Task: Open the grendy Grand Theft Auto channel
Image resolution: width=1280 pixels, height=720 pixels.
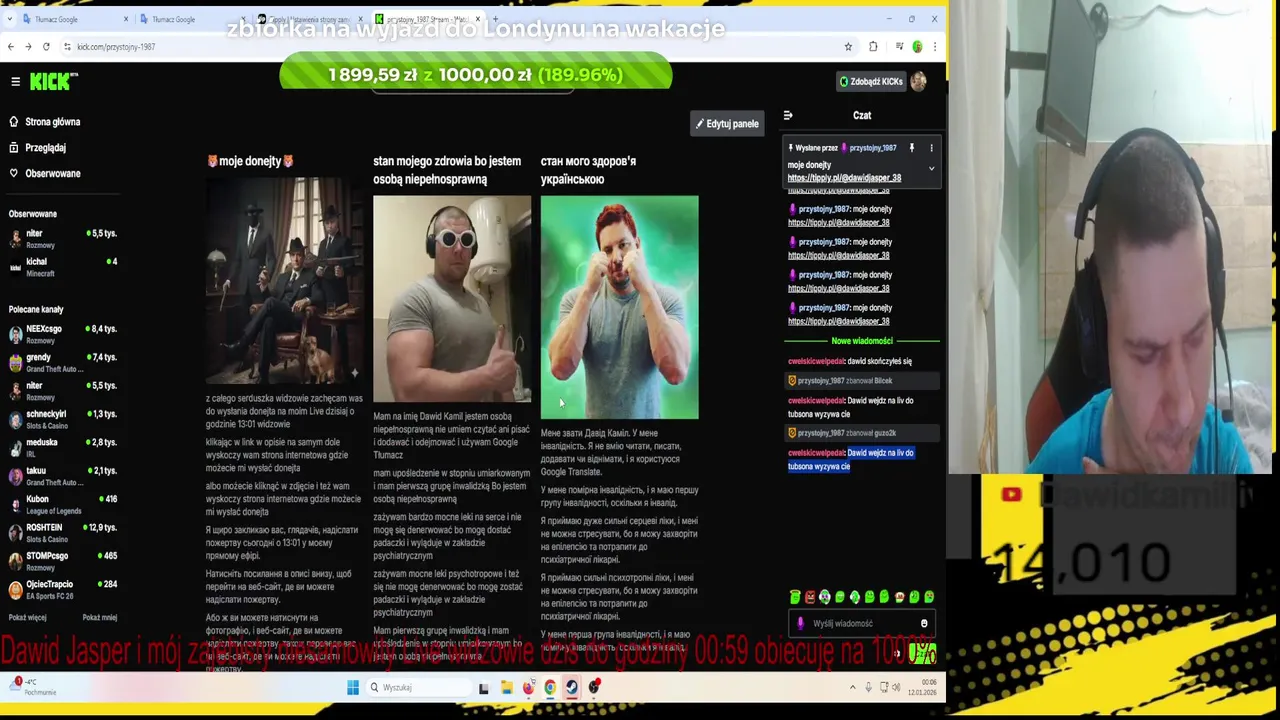Action: (x=62, y=362)
